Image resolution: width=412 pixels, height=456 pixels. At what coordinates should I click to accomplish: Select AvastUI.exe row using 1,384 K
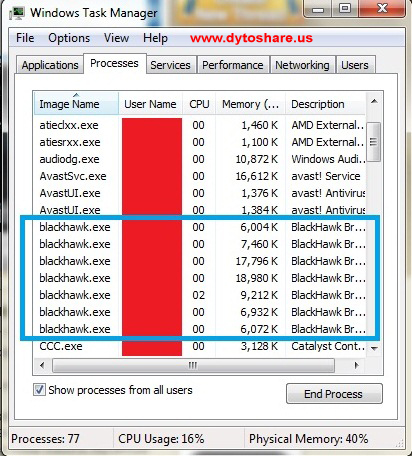(x=200, y=210)
